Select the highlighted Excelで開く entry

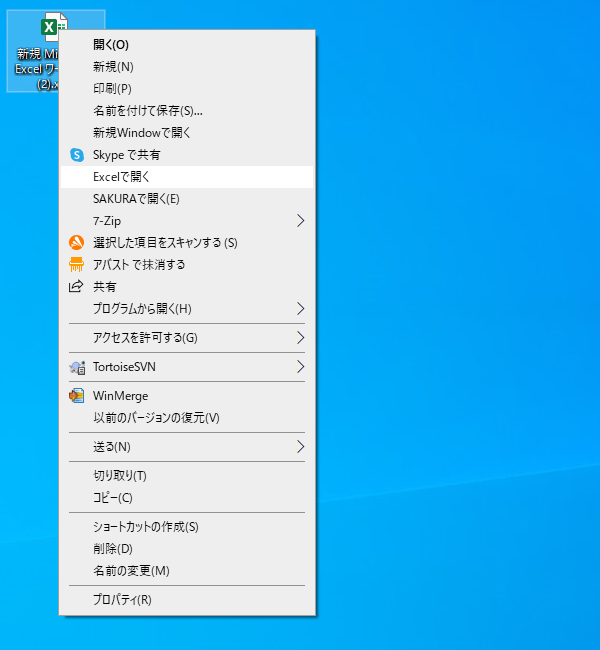pos(187,177)
